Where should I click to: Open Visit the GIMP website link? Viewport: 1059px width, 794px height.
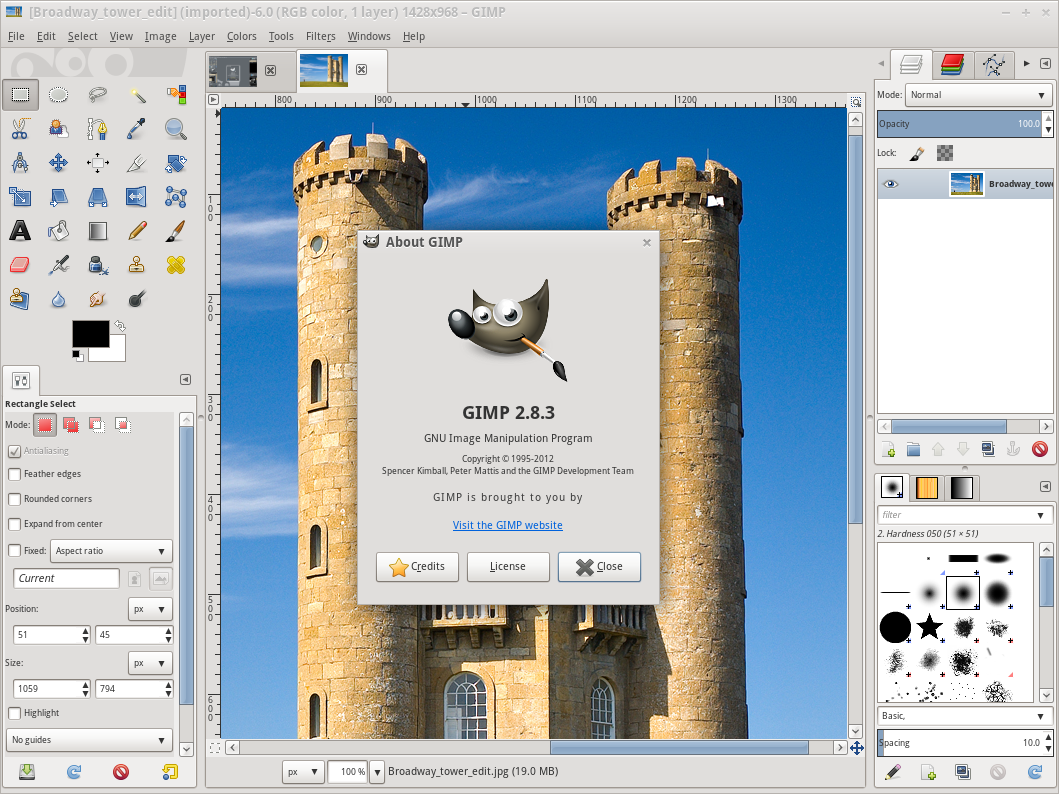click(x=508, y=525)
